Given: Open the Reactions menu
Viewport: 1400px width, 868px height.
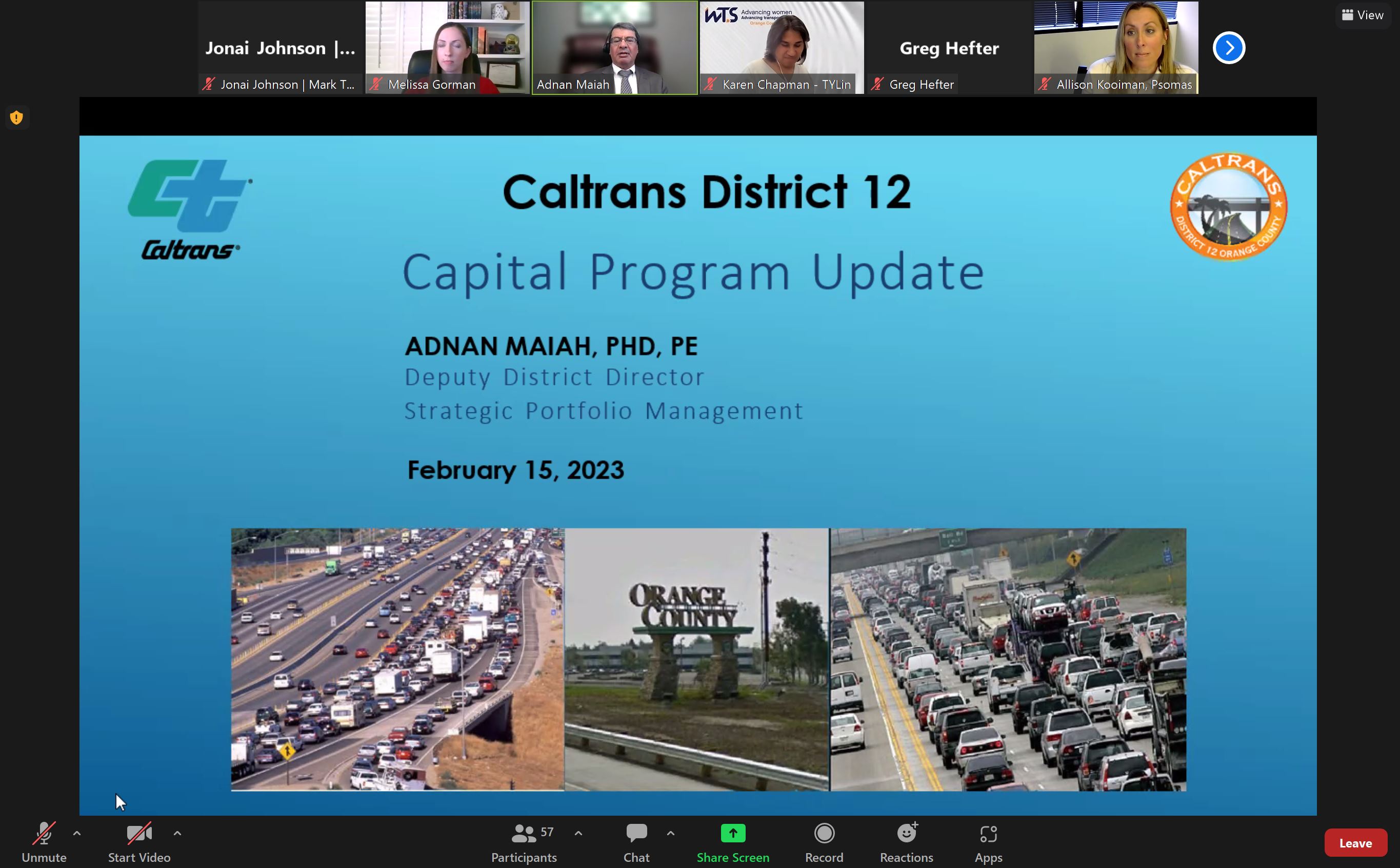Looking at the screenshot, I should click(907, 842).
